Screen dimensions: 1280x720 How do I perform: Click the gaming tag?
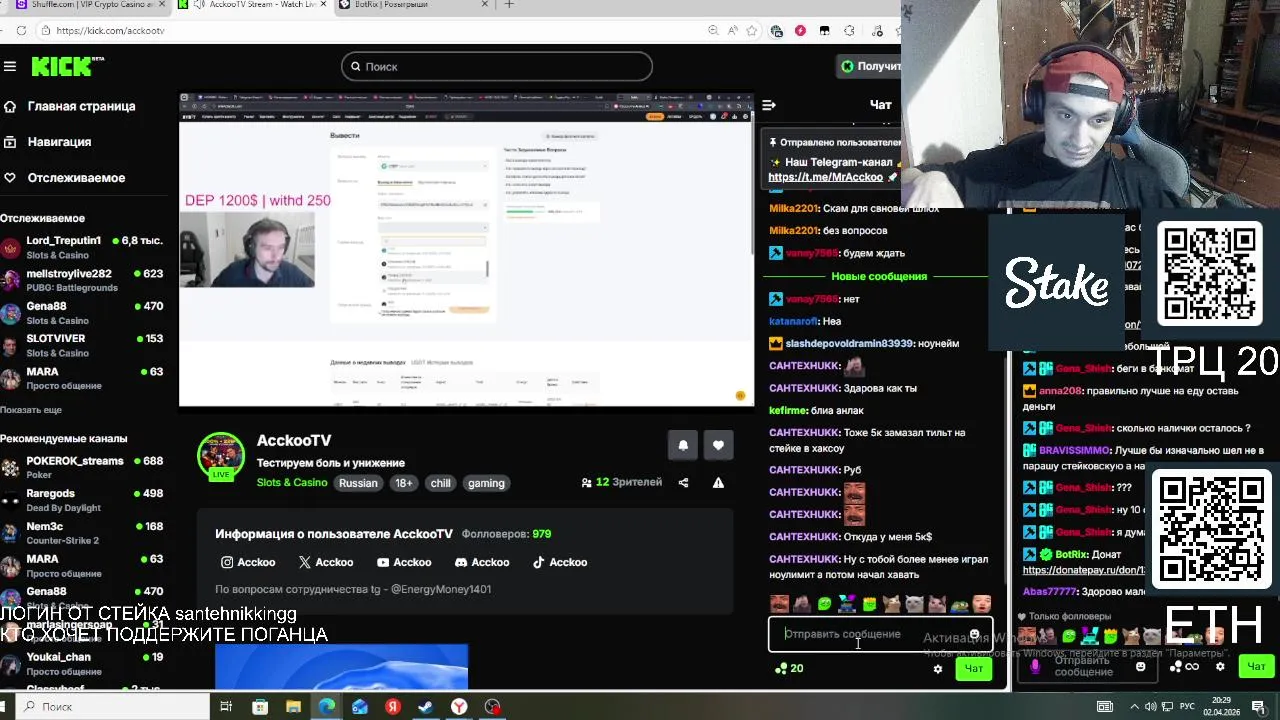[486, 483]
